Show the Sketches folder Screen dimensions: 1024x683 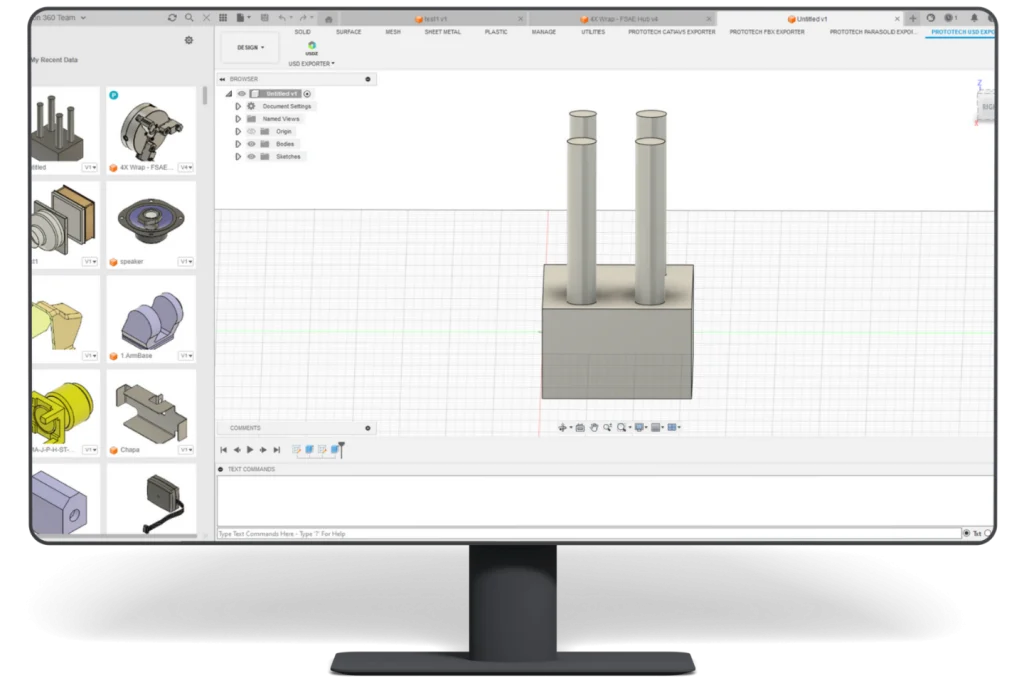pos(251,156)
